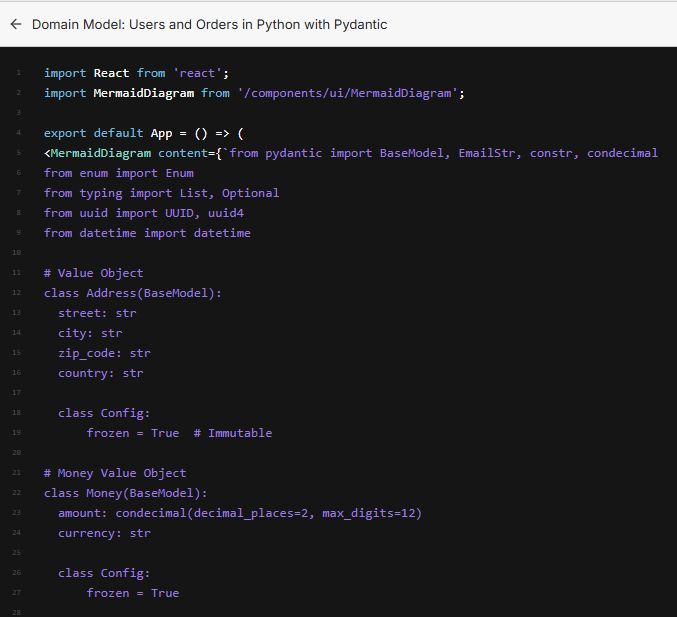Click the amount: condecimal line
Image resolution: width=677 pixels, height=617 pixels.
pyautogui.click(x=240, y=513)
